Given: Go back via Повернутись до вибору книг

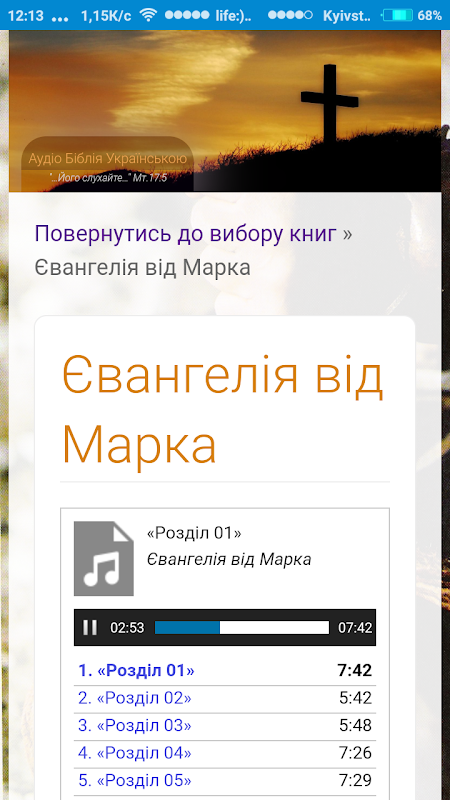Looking at the screenshot, I should click(186, 234).
